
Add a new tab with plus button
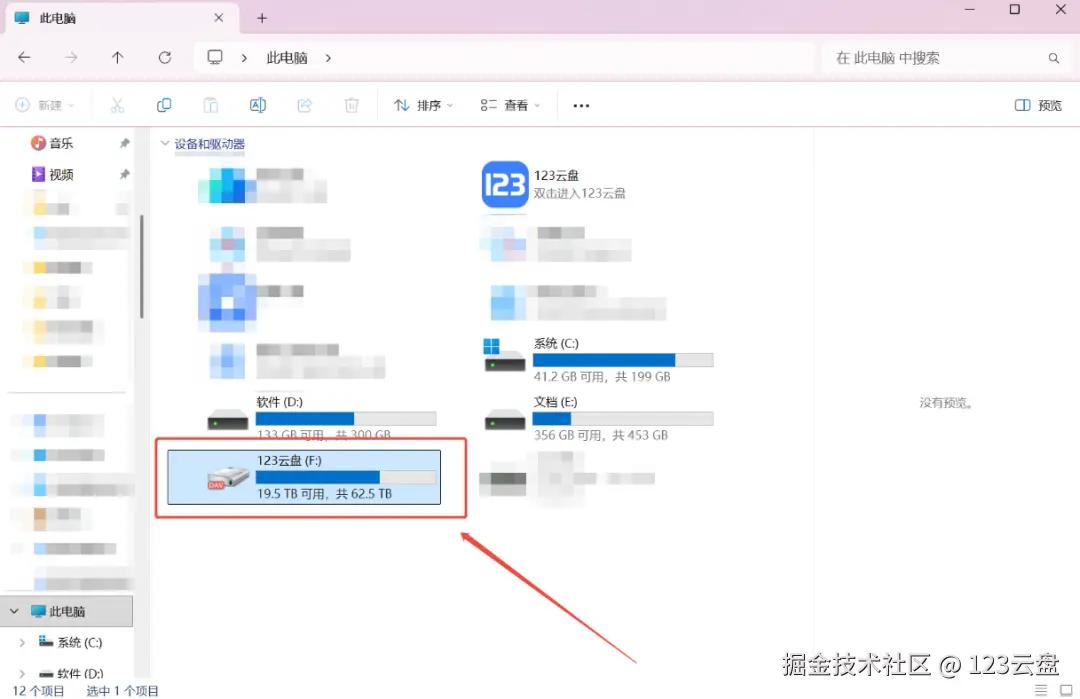[262, 19]
